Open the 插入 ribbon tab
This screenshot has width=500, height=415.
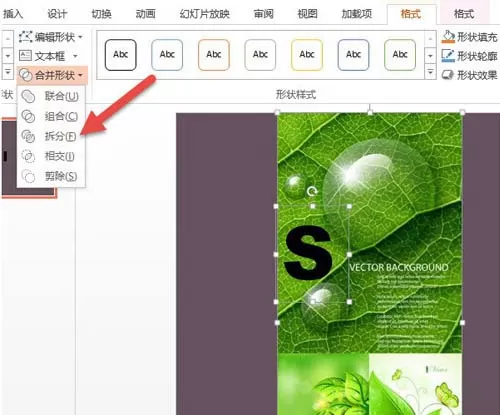(x=13, y=14)
